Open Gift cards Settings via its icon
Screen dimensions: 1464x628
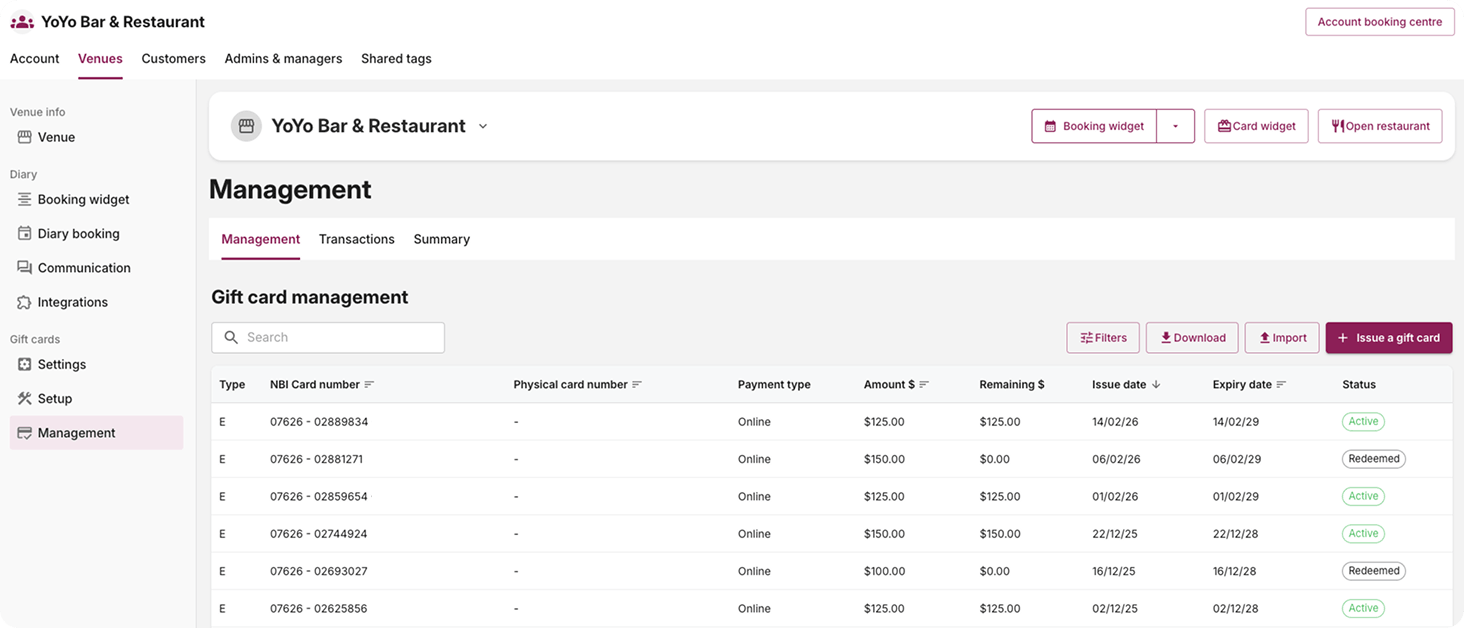point(24,364)
